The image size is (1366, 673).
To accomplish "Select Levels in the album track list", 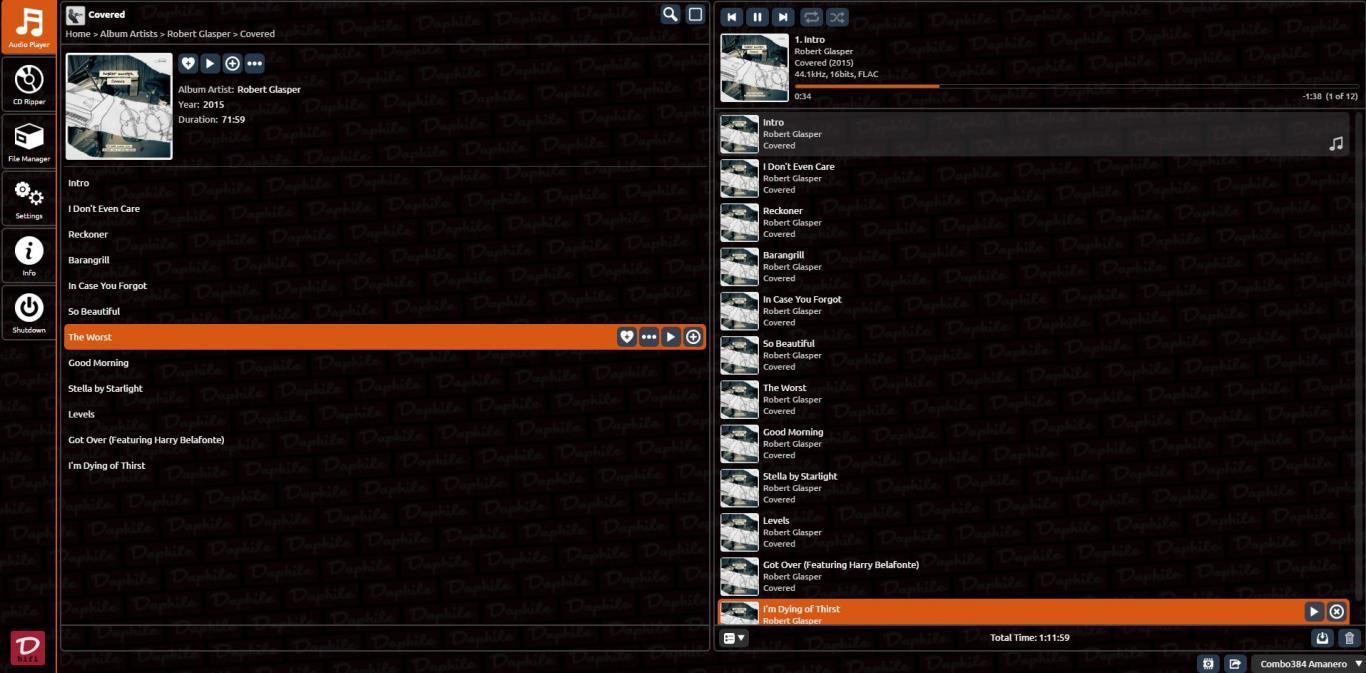I will [385, 414].
